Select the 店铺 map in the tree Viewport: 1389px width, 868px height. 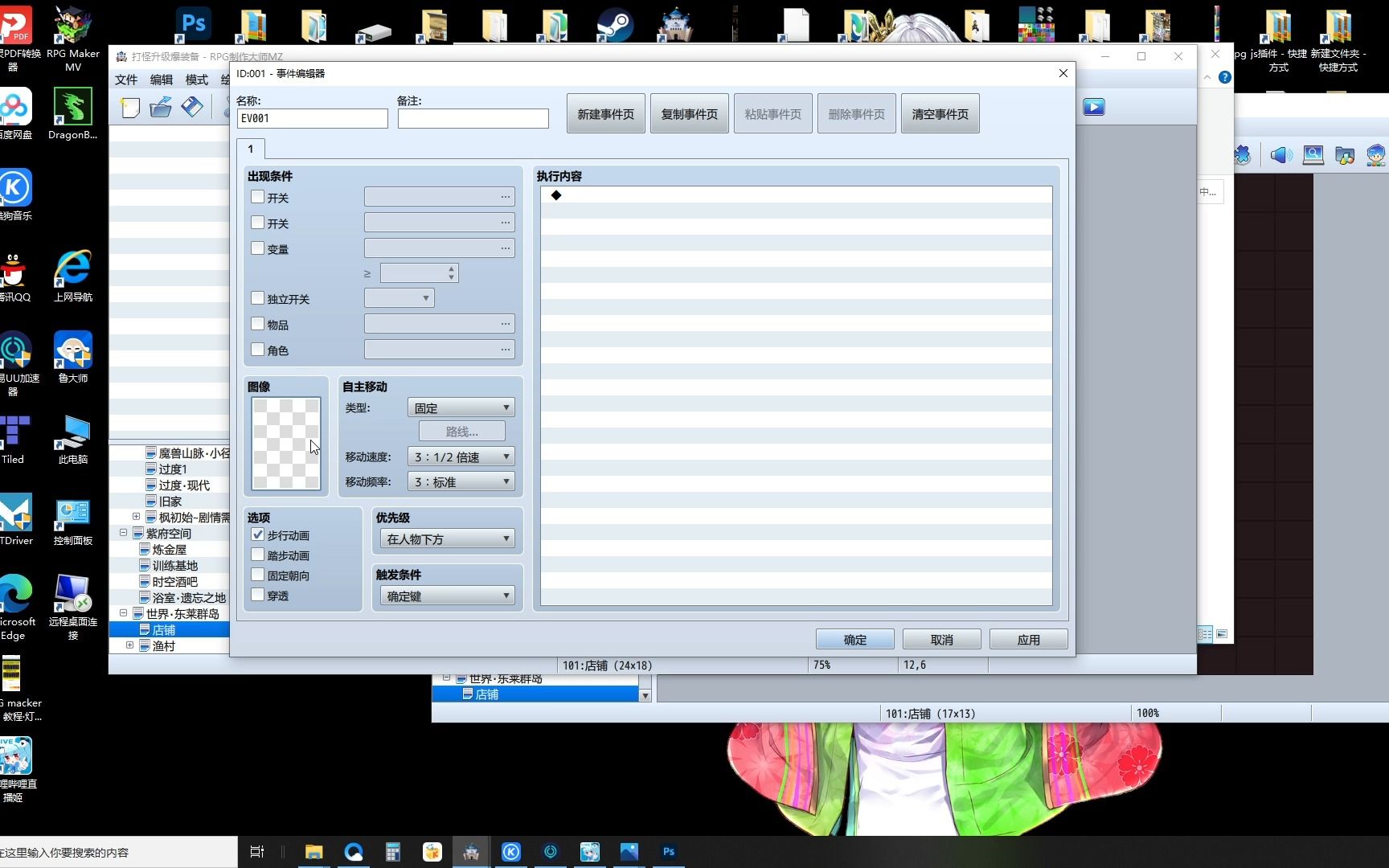point(164,629)
